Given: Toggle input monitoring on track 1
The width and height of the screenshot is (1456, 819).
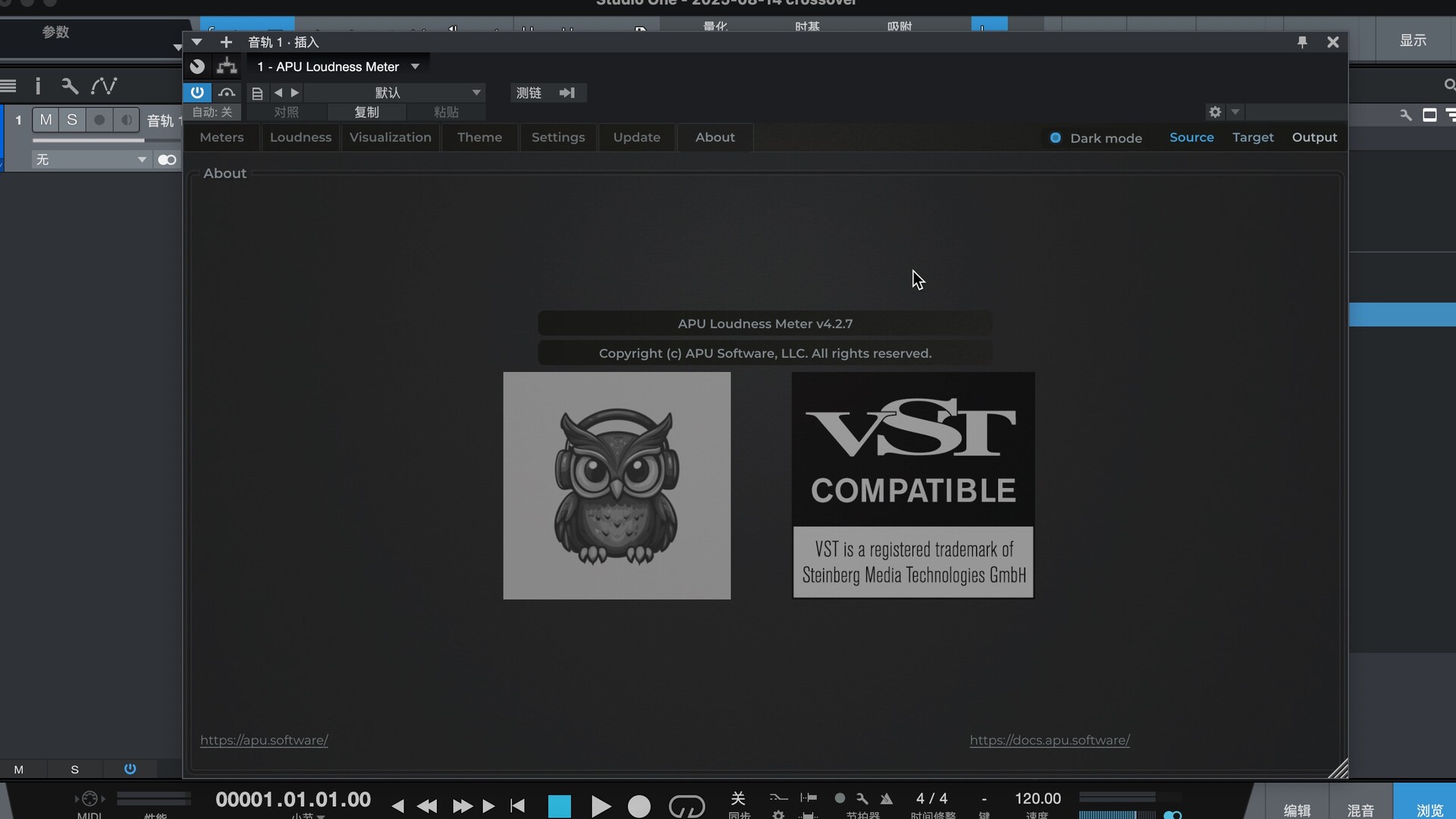Looking at the screenshot, I should point(126,120).
